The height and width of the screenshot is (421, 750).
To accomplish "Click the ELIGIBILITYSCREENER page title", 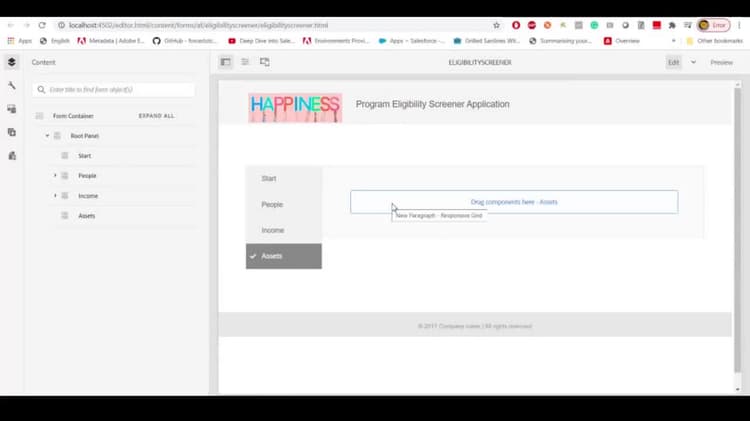I will pos(480,62).
